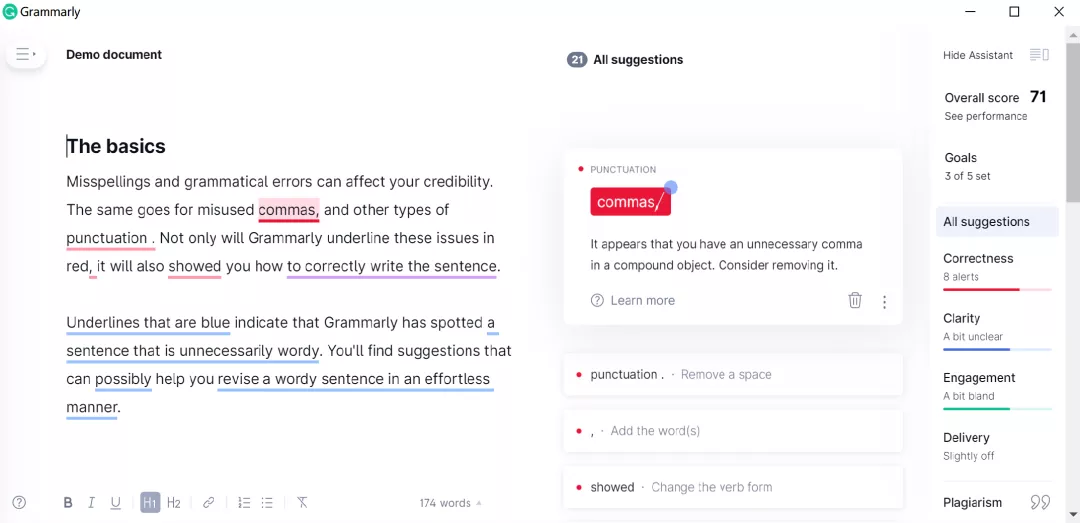The image size is (1080, 523).
Task: Apply the H2 heading style
Action: 174,503
